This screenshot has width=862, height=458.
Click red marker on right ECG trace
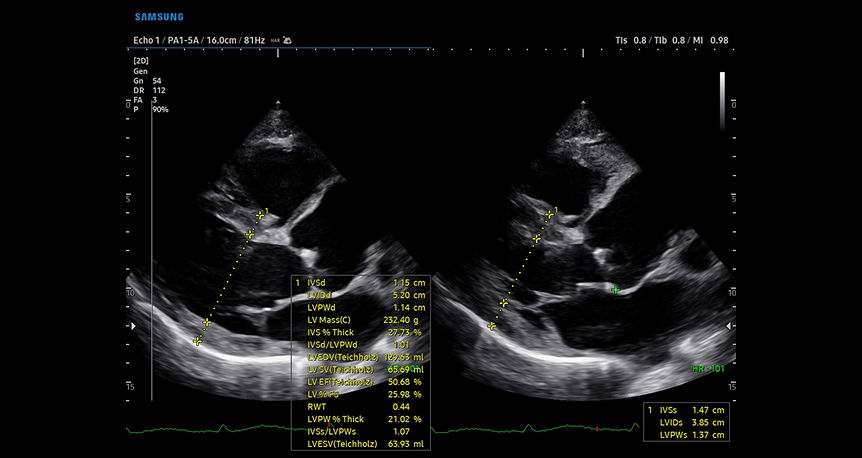(x=597, y=428)
